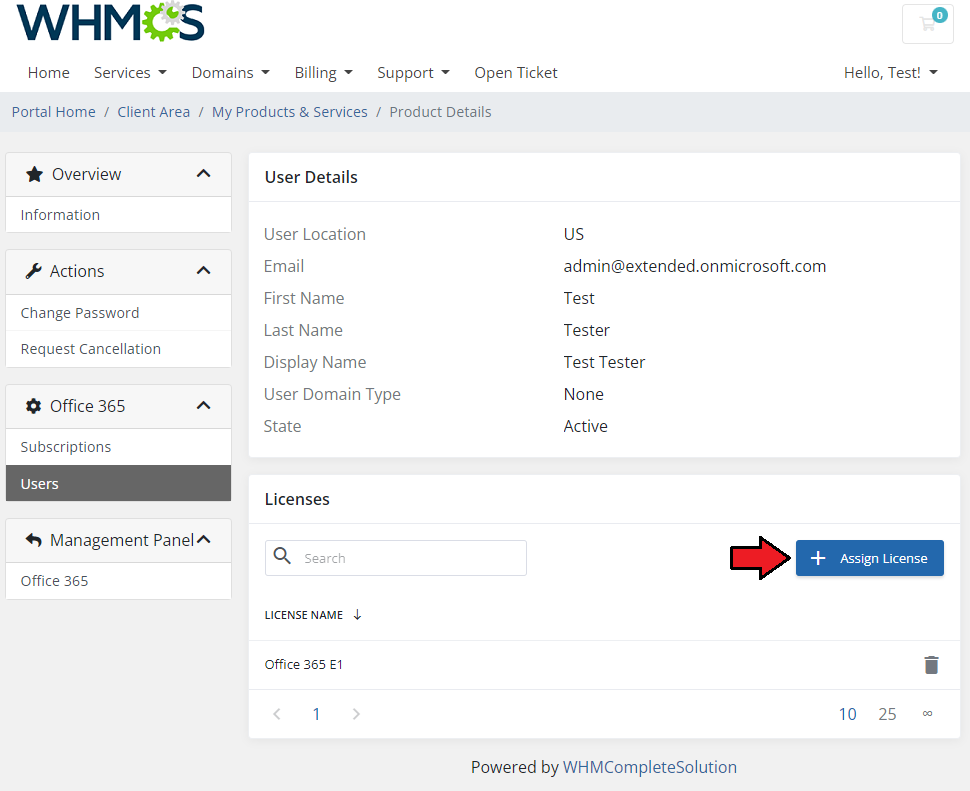
Task: Click the User Domain Type value None
Action: coord(583,394)
